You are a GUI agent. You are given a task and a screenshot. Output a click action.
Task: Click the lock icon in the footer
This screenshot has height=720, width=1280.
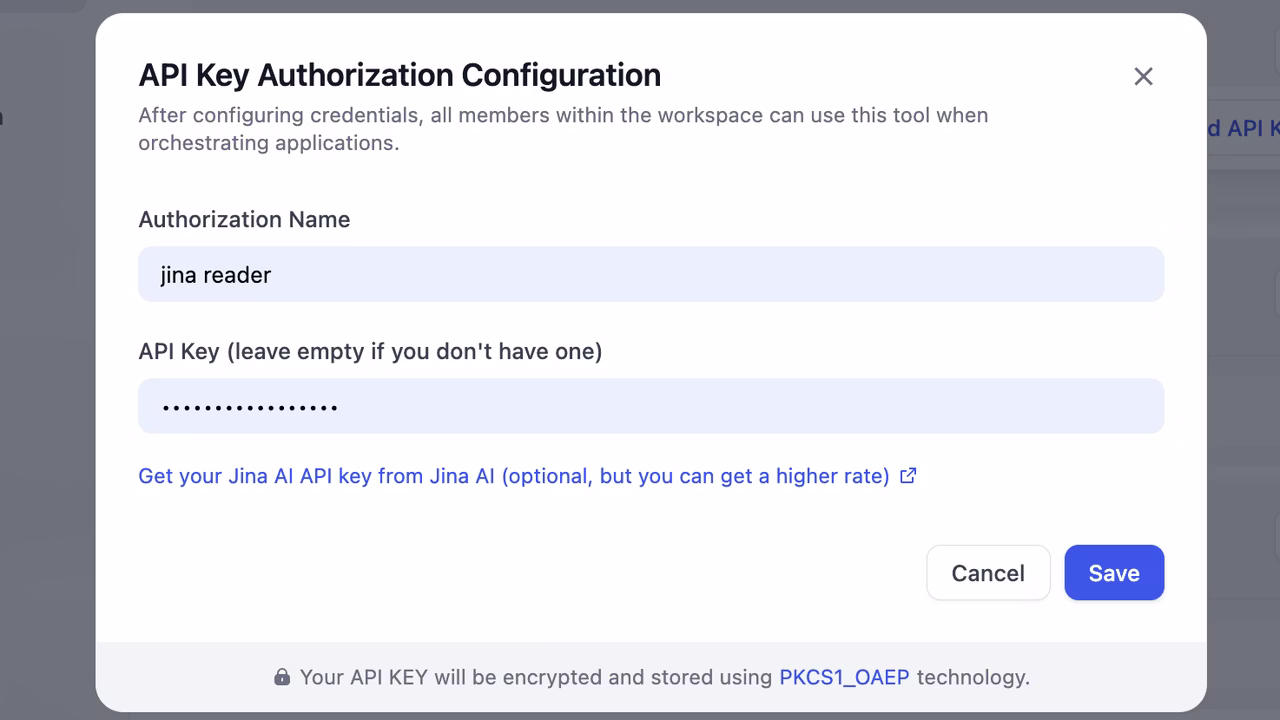pos(283,677)
